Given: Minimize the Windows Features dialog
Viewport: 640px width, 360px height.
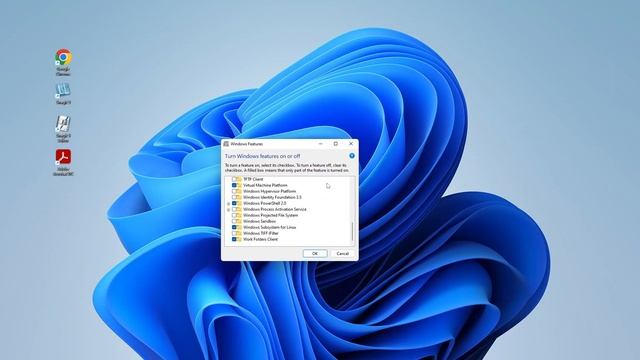Looking at the screenshot, I should pos(320,144).
